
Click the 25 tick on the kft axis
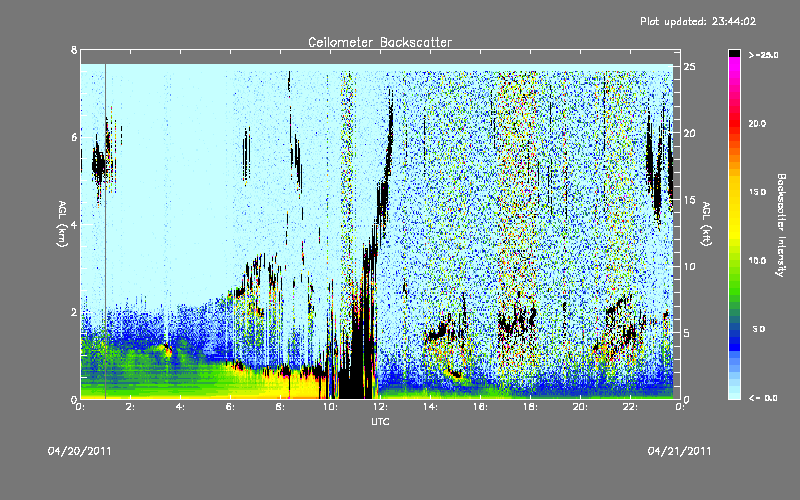690,67
